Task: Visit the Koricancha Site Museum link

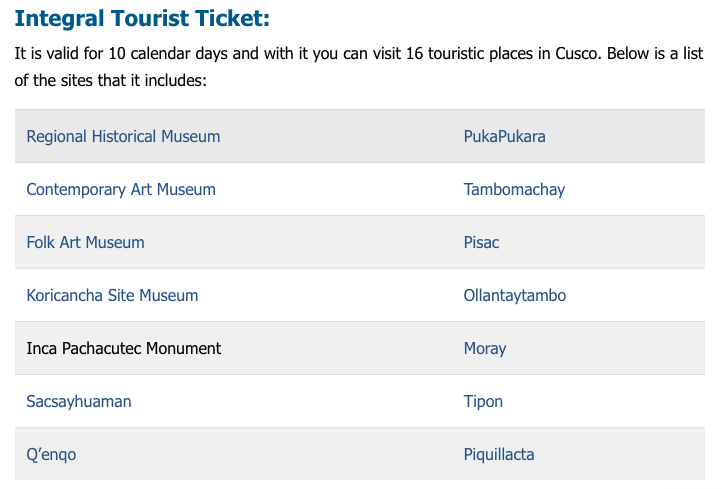Action: pos(112,295)
